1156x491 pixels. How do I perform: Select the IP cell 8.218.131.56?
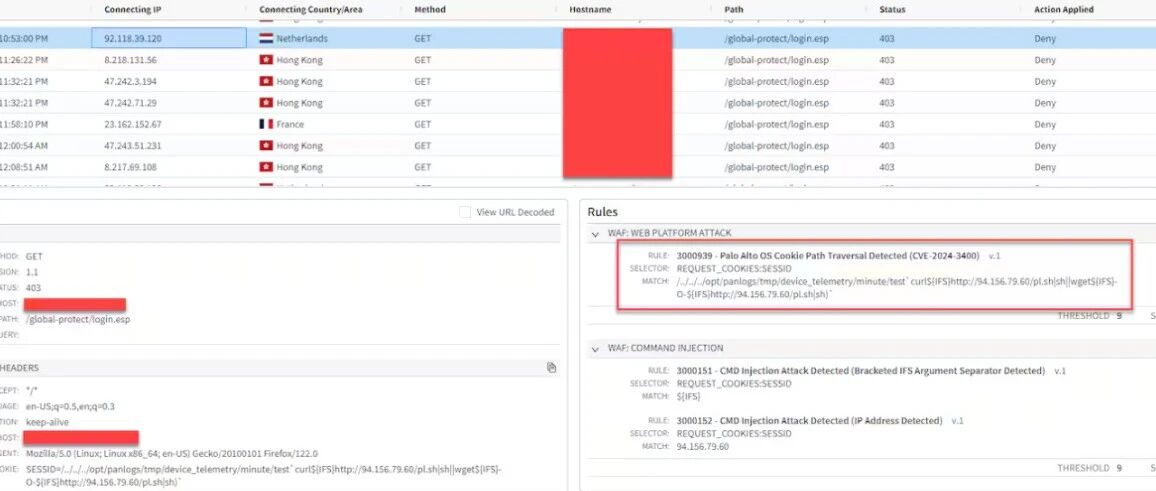click(x=130, y=60)
